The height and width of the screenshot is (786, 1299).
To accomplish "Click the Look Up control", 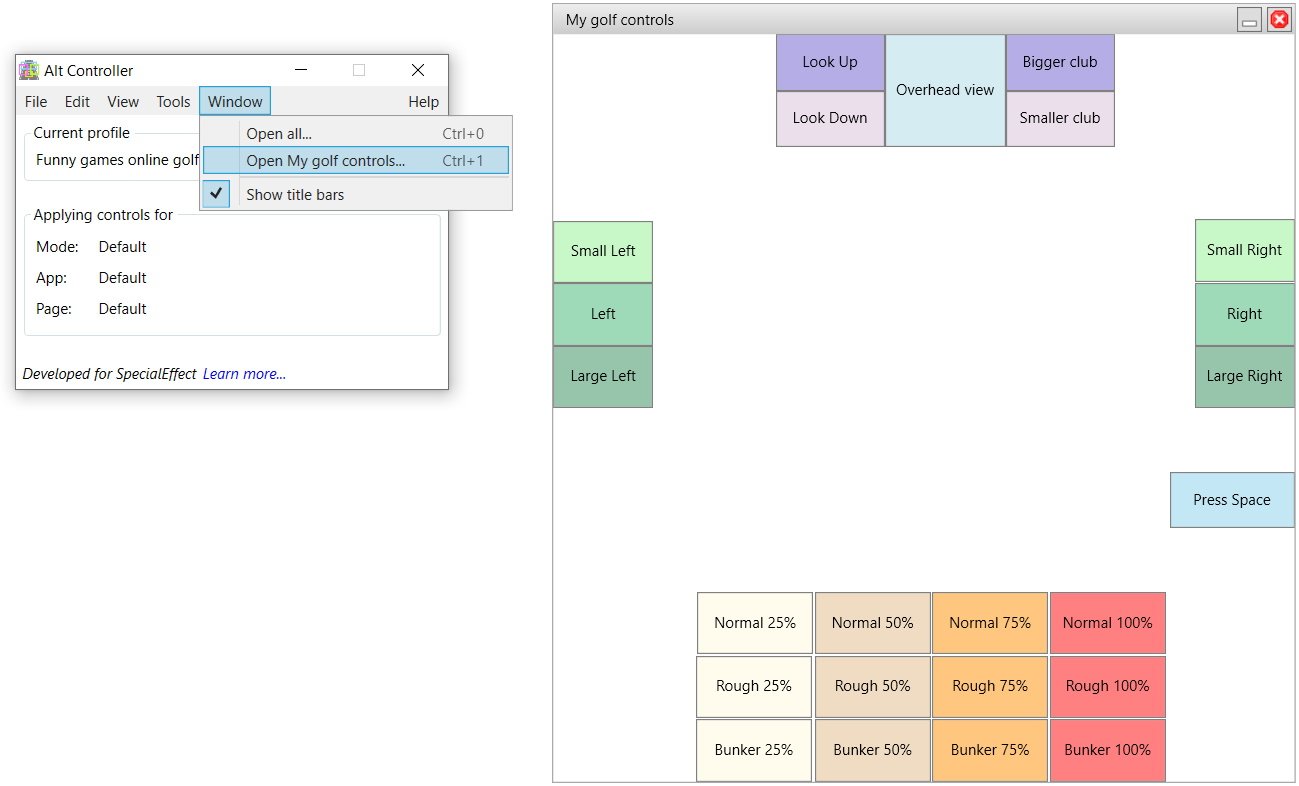I will [x=830, y=62].
